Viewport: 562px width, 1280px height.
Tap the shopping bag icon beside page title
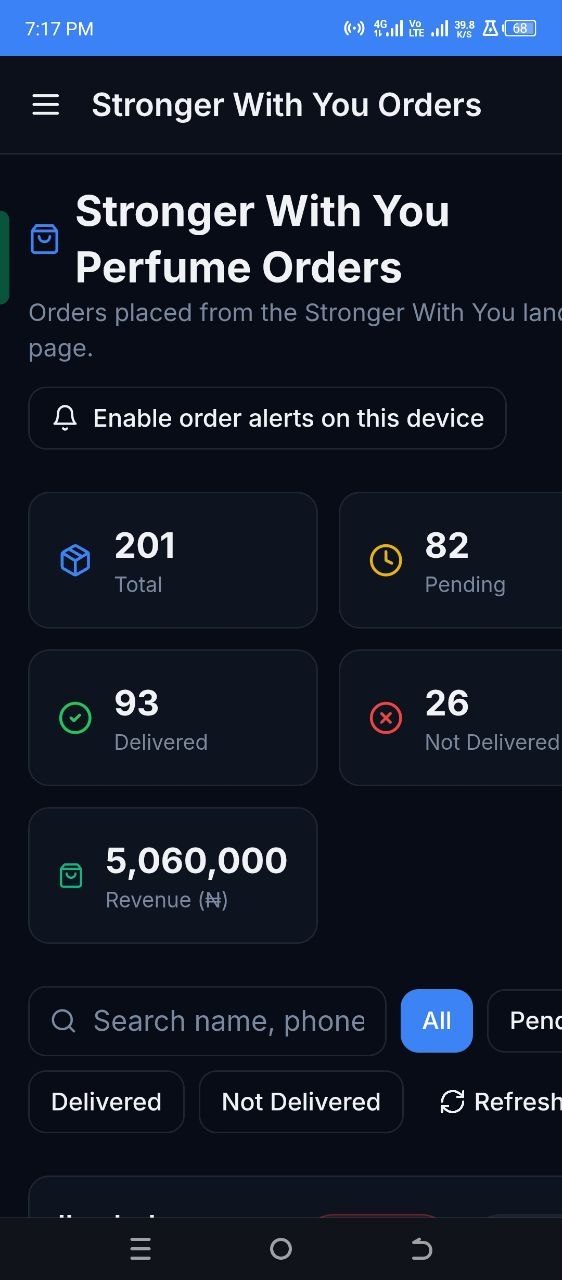click(x=45, y=239)
